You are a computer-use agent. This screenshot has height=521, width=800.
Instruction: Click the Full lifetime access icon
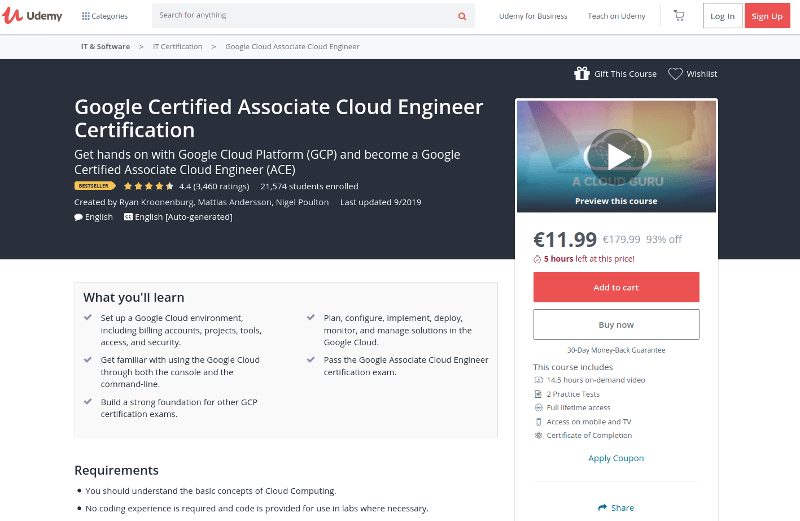point(538,408)
